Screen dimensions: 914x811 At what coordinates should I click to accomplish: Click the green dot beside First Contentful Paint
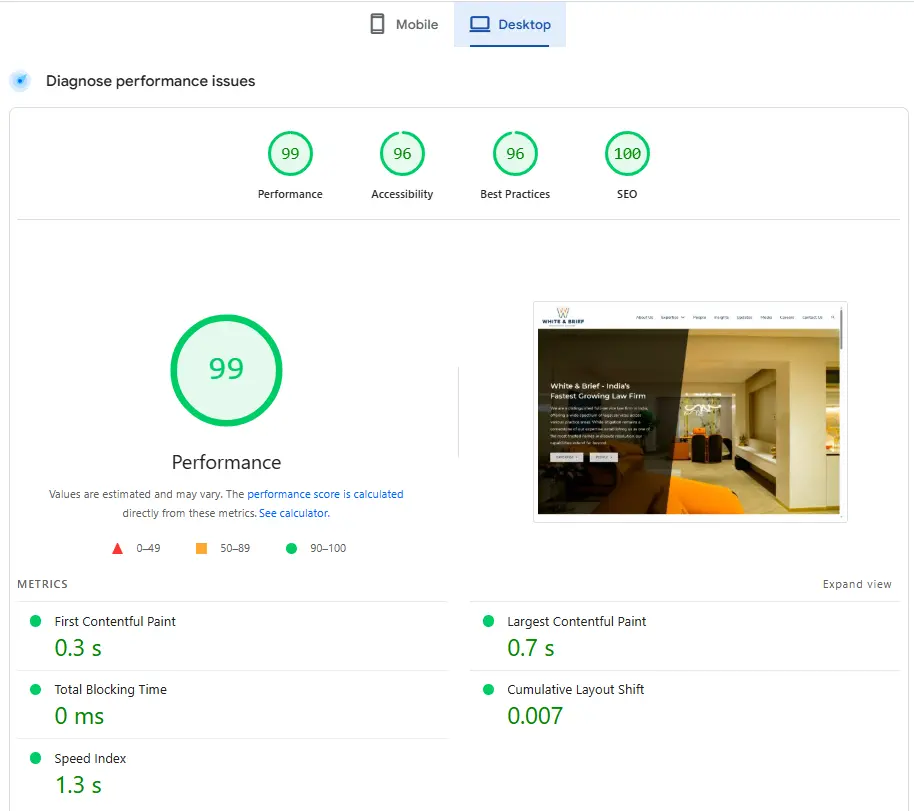coord(36,621)
